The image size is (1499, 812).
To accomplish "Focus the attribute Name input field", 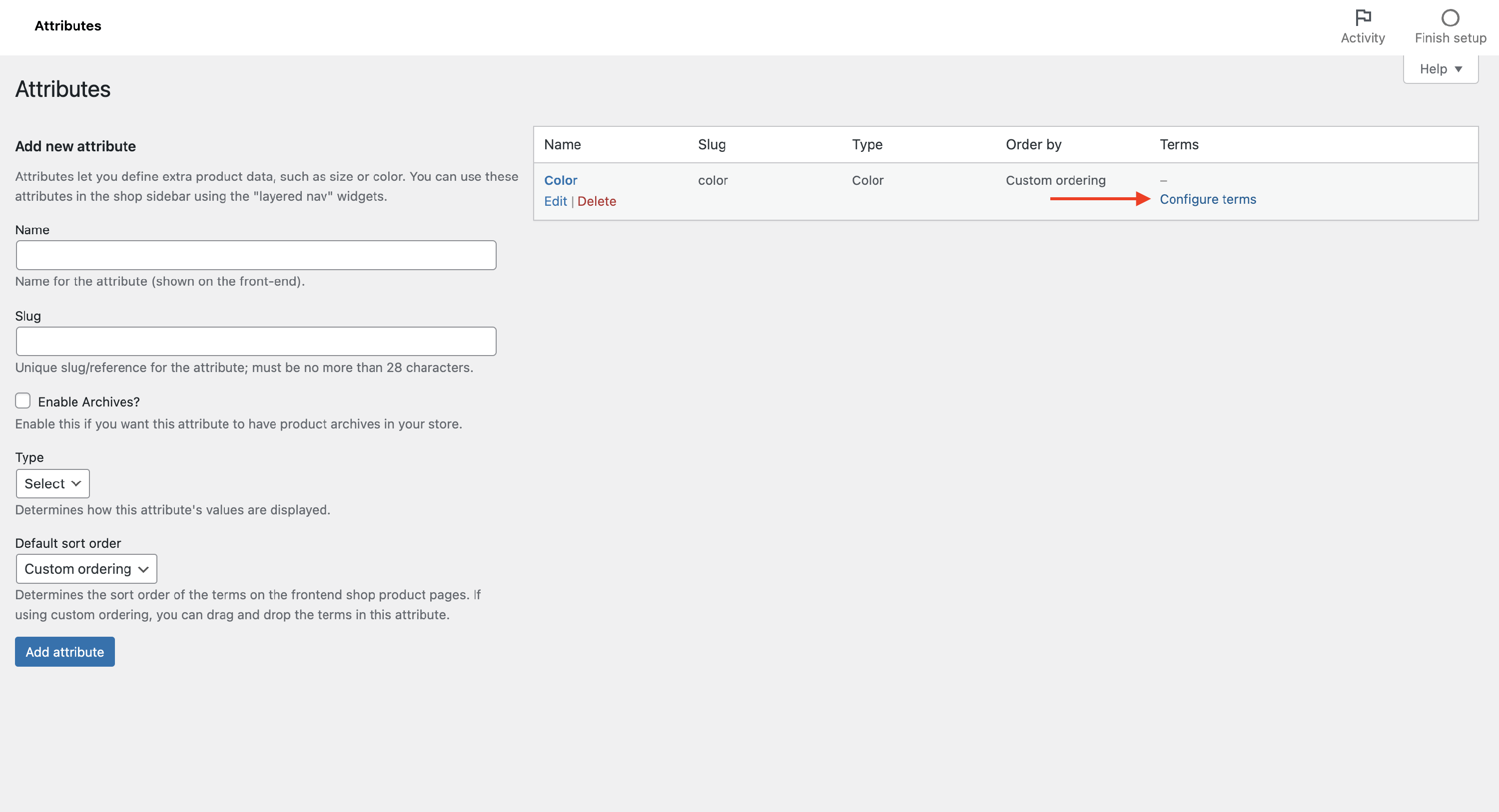I will point(256,255).
